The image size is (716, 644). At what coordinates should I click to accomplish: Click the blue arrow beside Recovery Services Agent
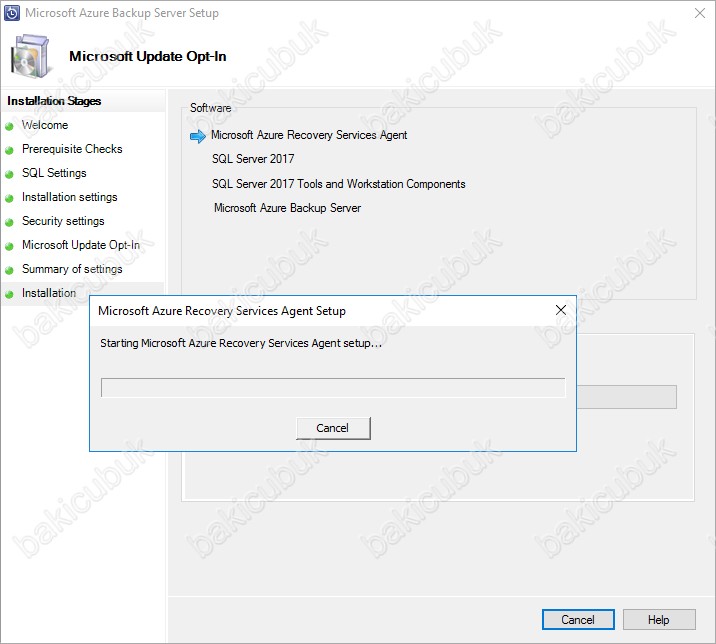click(198, 136)
